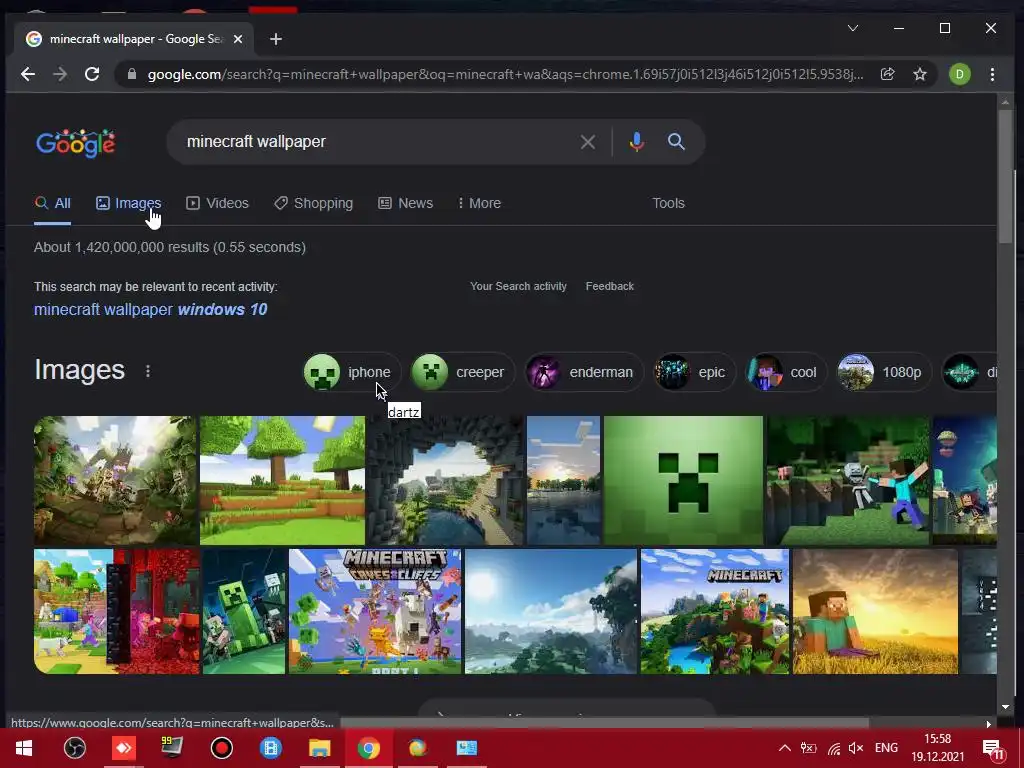Screen dimensions: 1024x768
Task: Open the Your Search activity link
Action: tap(518, 286)
